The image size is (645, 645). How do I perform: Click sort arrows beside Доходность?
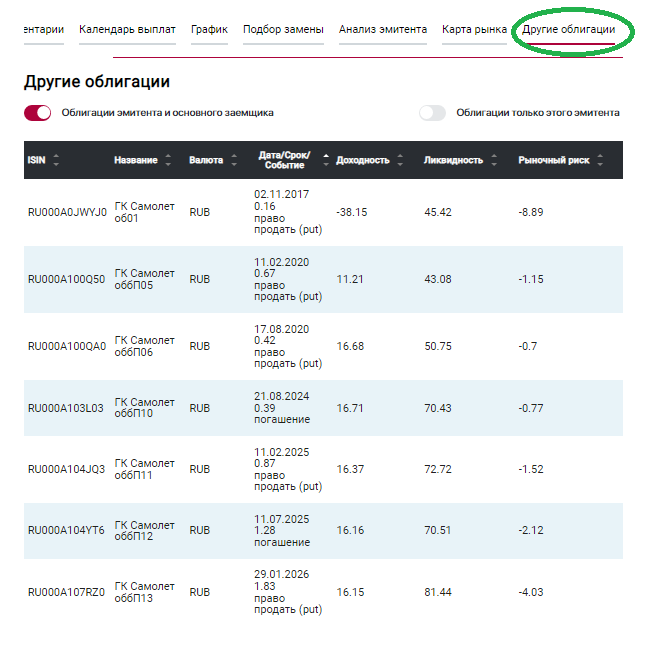click(401, 160)
